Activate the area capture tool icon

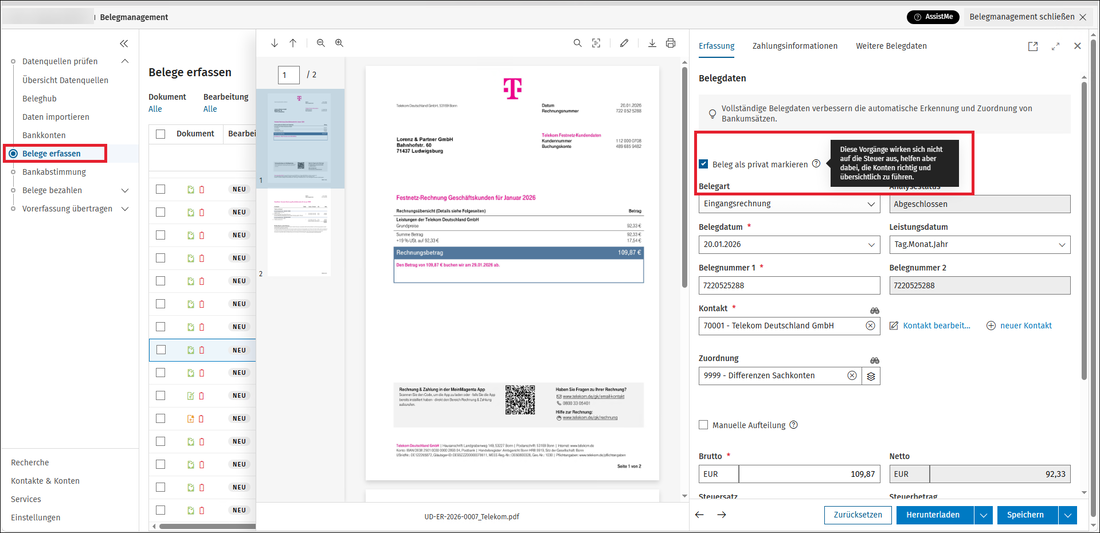(596, 43)
